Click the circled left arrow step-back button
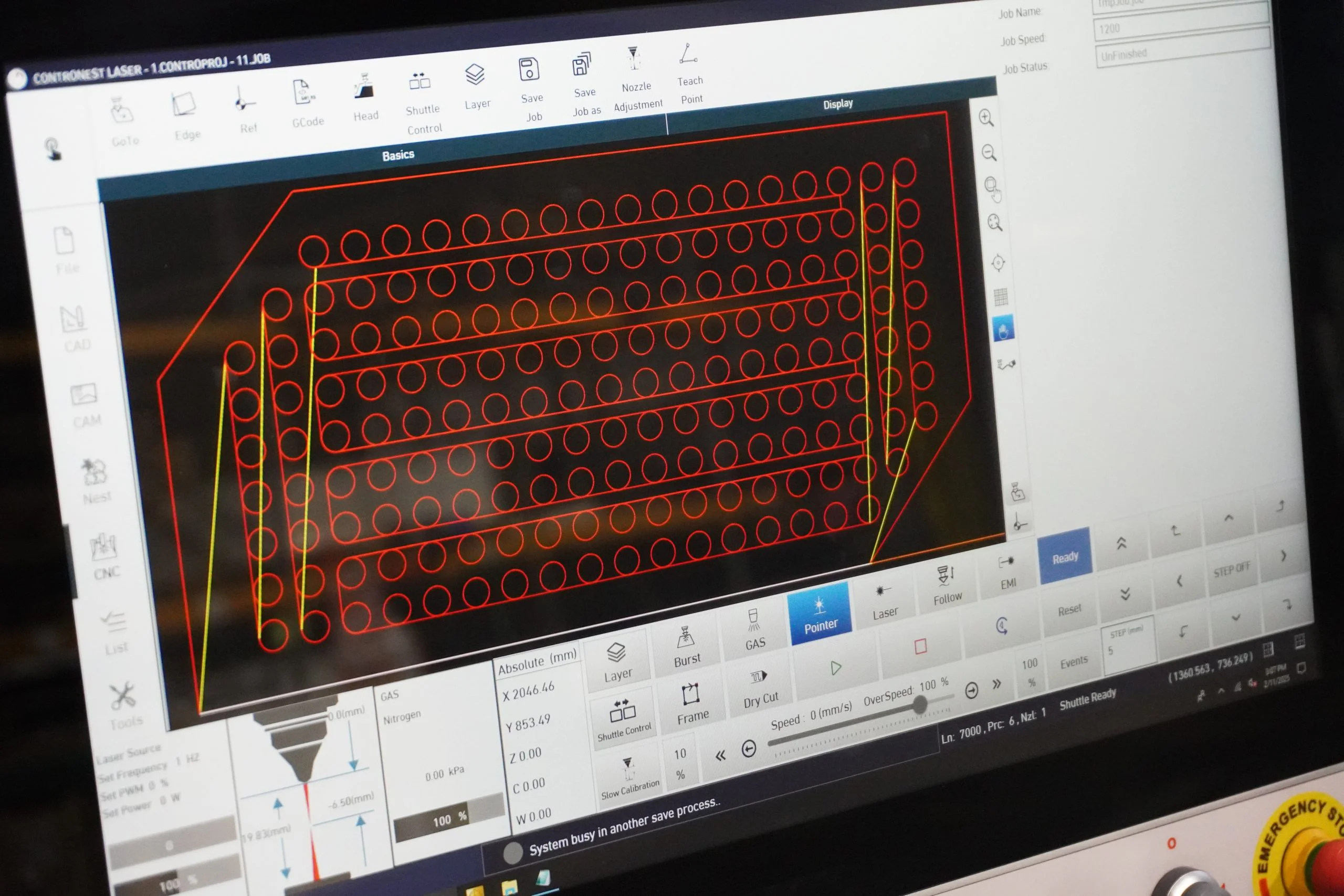1344x896 pixels. pyautogui.click(x=749, y=749)
